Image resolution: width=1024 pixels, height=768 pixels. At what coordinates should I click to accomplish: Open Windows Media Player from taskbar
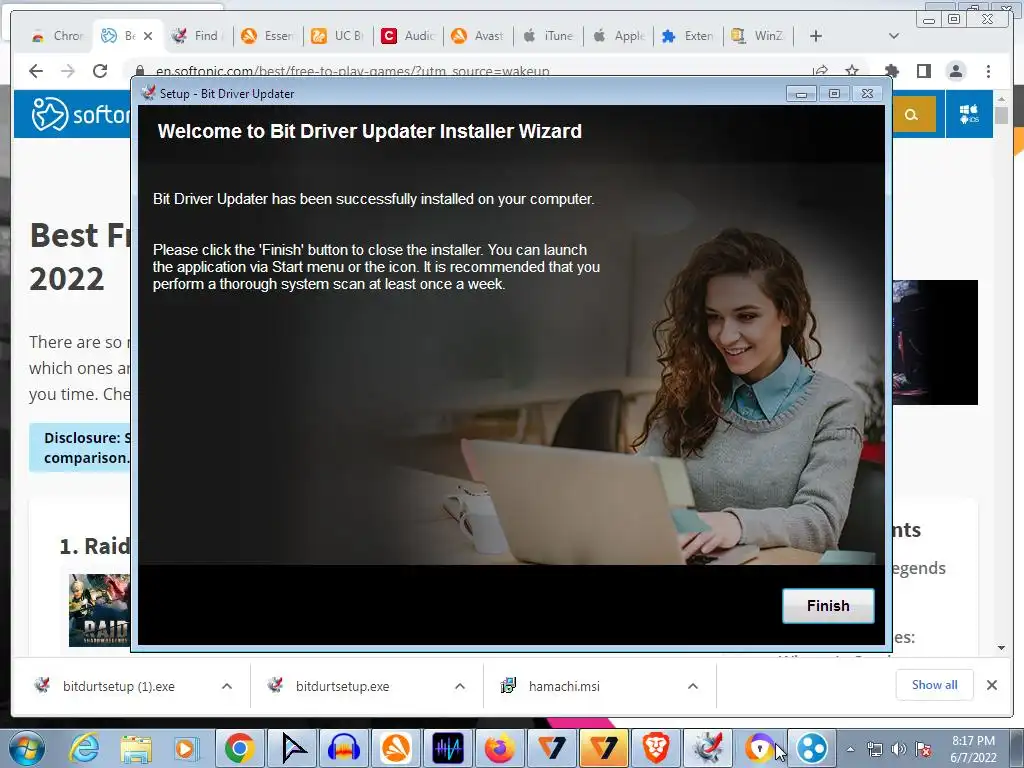tap(185, 748)
